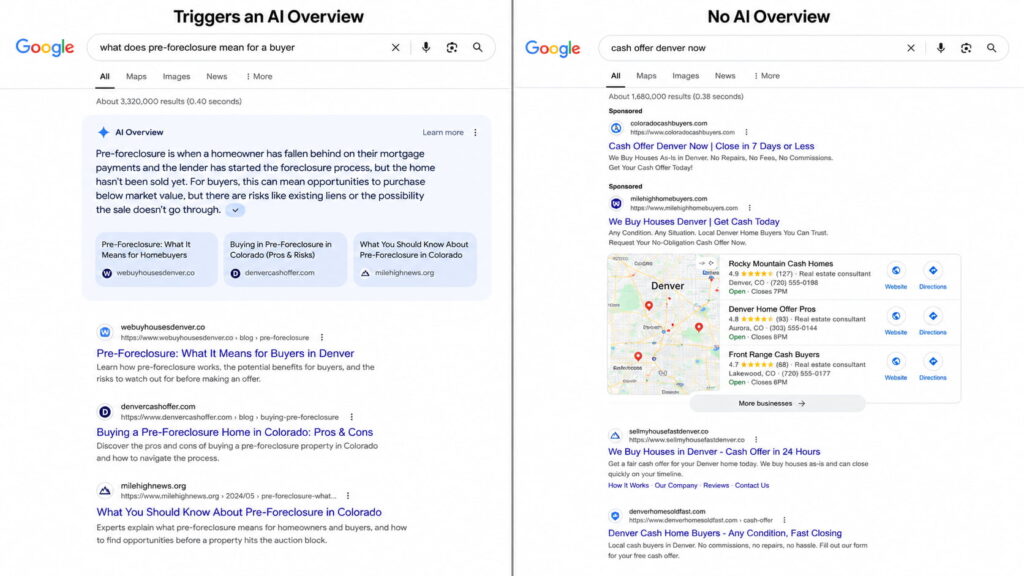1024x576 pixels.
Task: Clear the pre-foreclosure search query with the X
Action: pyautogui.click(x=395, y=48)
